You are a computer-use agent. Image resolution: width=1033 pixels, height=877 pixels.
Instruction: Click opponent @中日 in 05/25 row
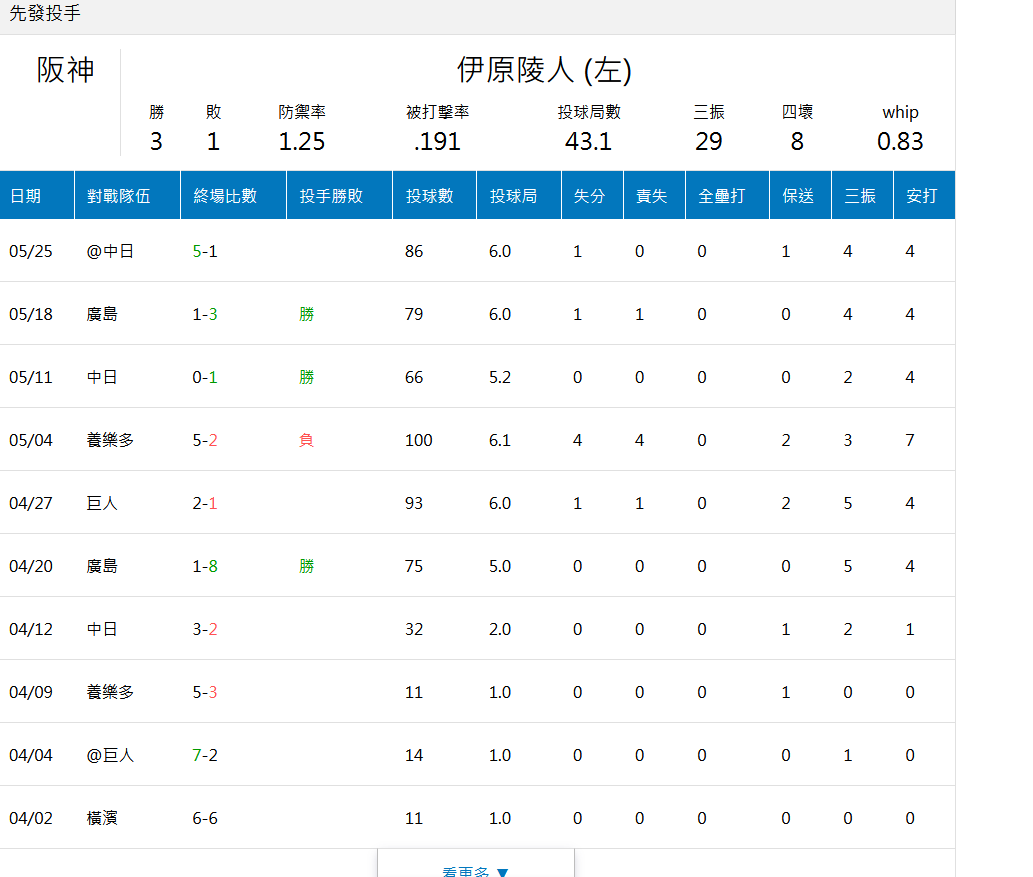tap(110, 251)
